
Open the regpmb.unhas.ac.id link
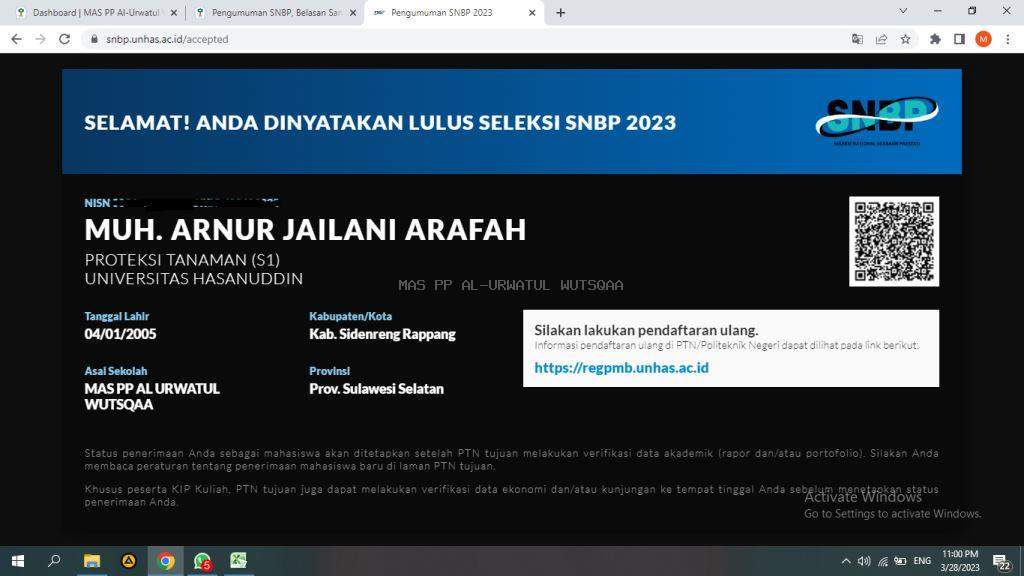(x=621, y=368)
